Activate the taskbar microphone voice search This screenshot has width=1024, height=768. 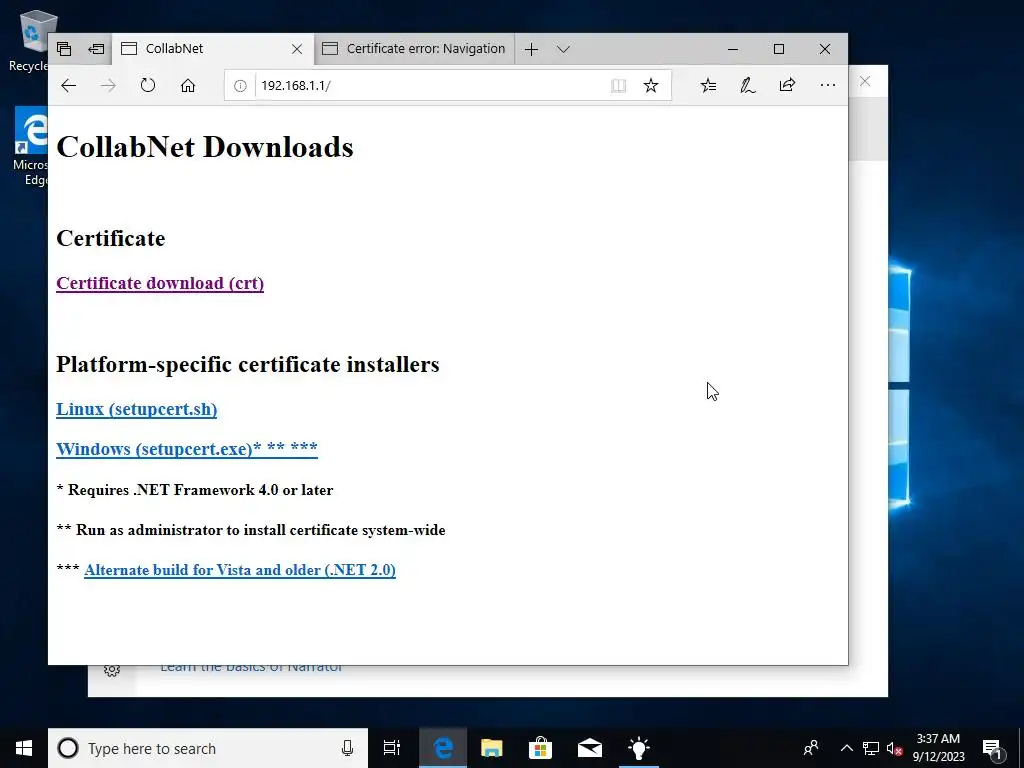click(x=347, y=748)
